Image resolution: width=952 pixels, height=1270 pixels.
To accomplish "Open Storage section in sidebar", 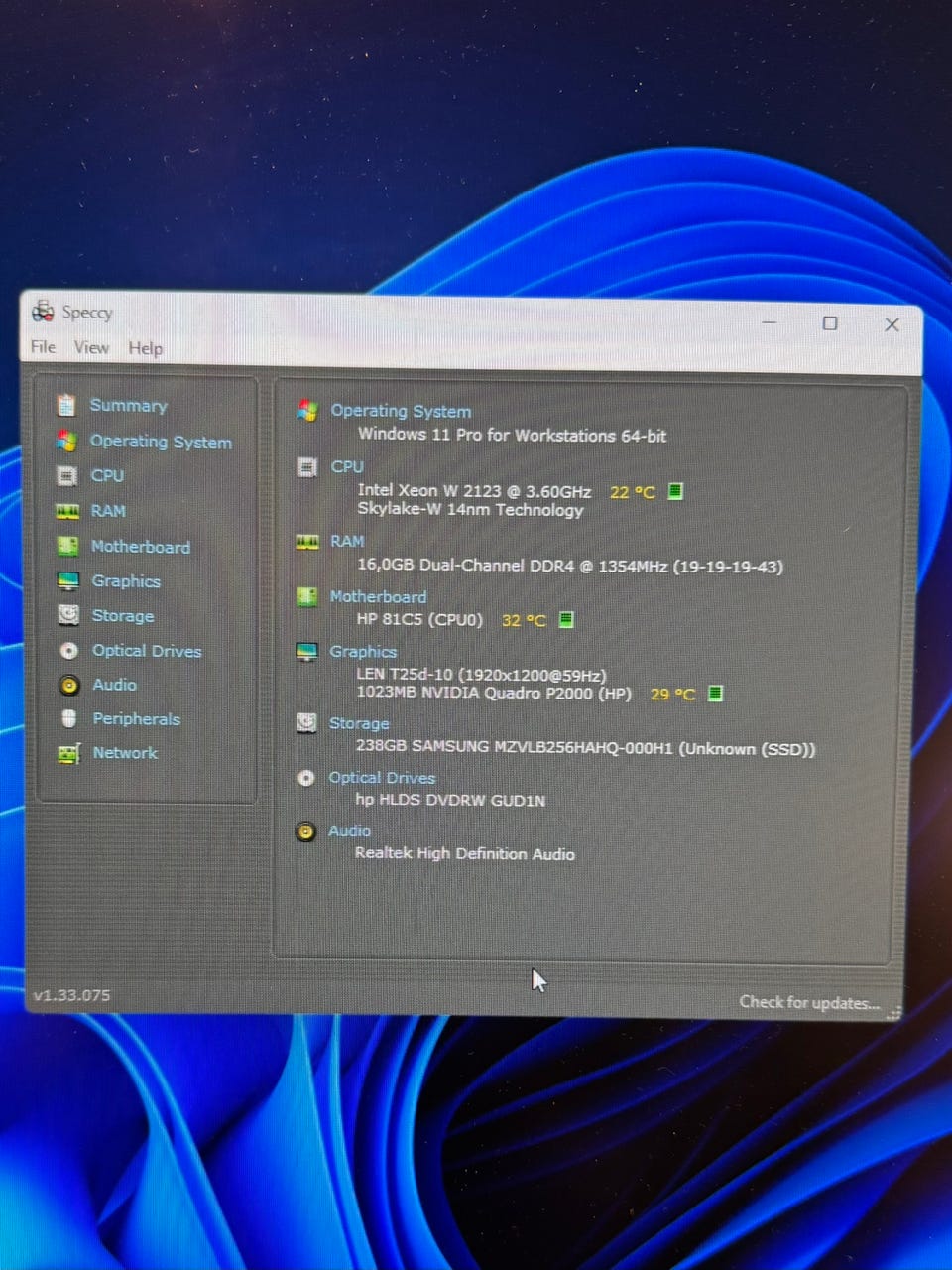I will pos(123,616).
